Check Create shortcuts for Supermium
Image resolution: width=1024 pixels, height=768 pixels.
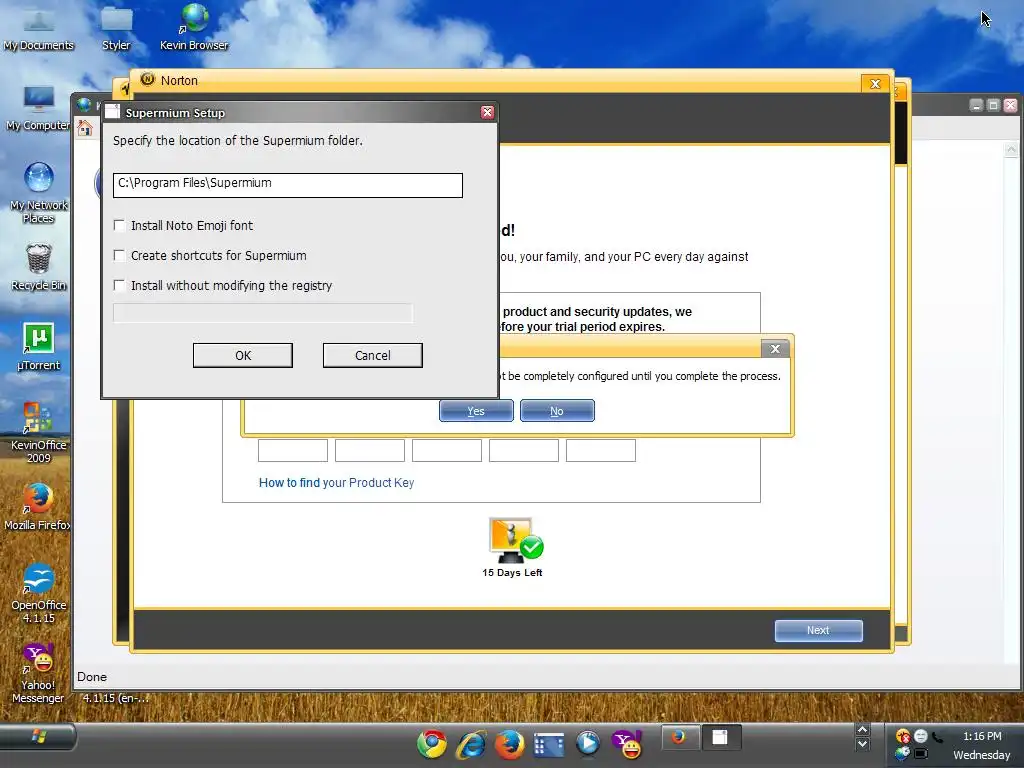[x=120, y=255]
